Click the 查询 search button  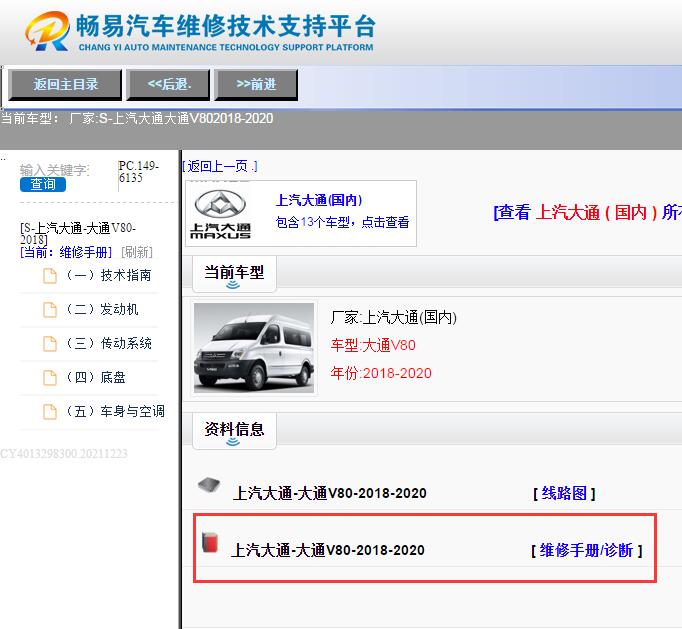point(43,184)
